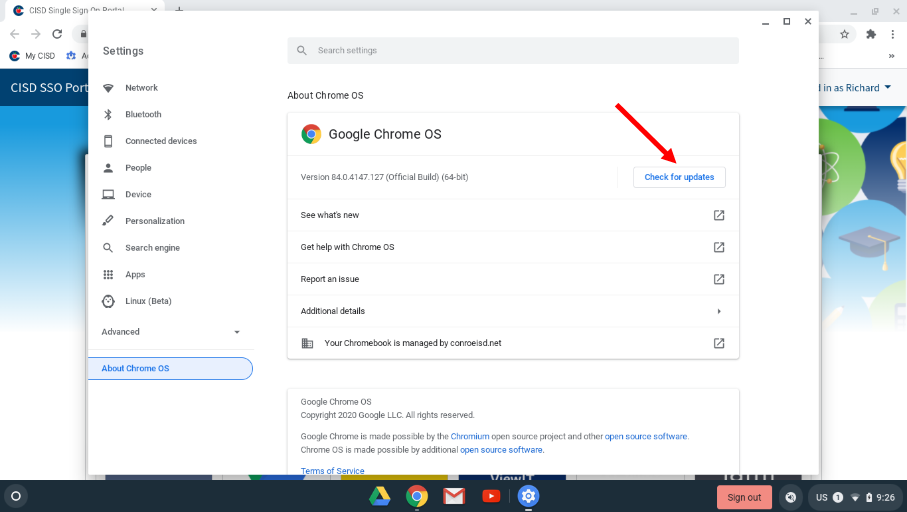
Task: Expand Additional details row
Action: coord(718,311)
